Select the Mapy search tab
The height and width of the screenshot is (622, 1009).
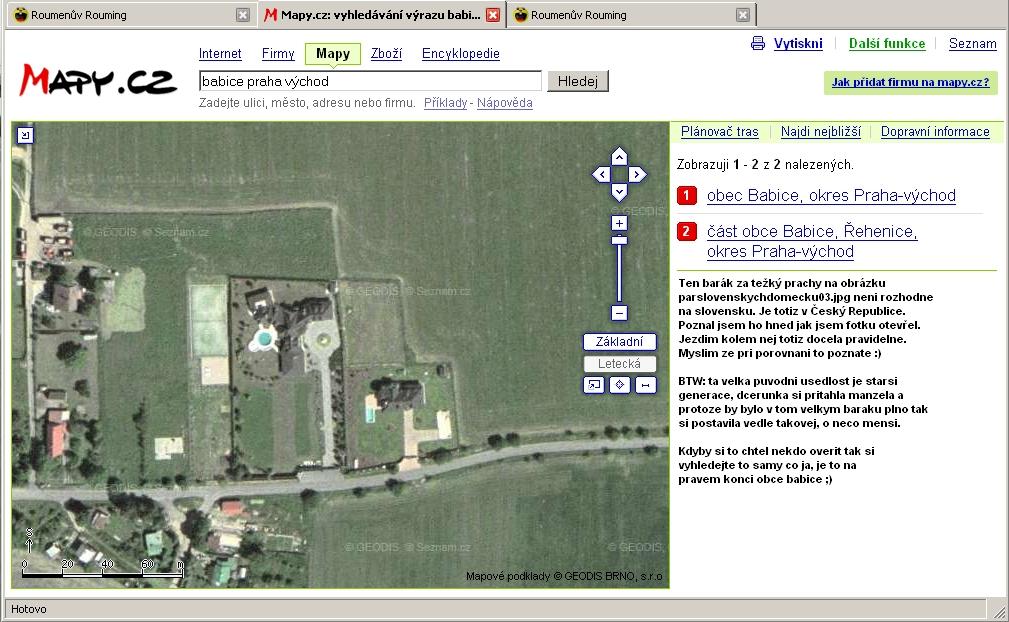pyautogui.click(x=333, y=54)
